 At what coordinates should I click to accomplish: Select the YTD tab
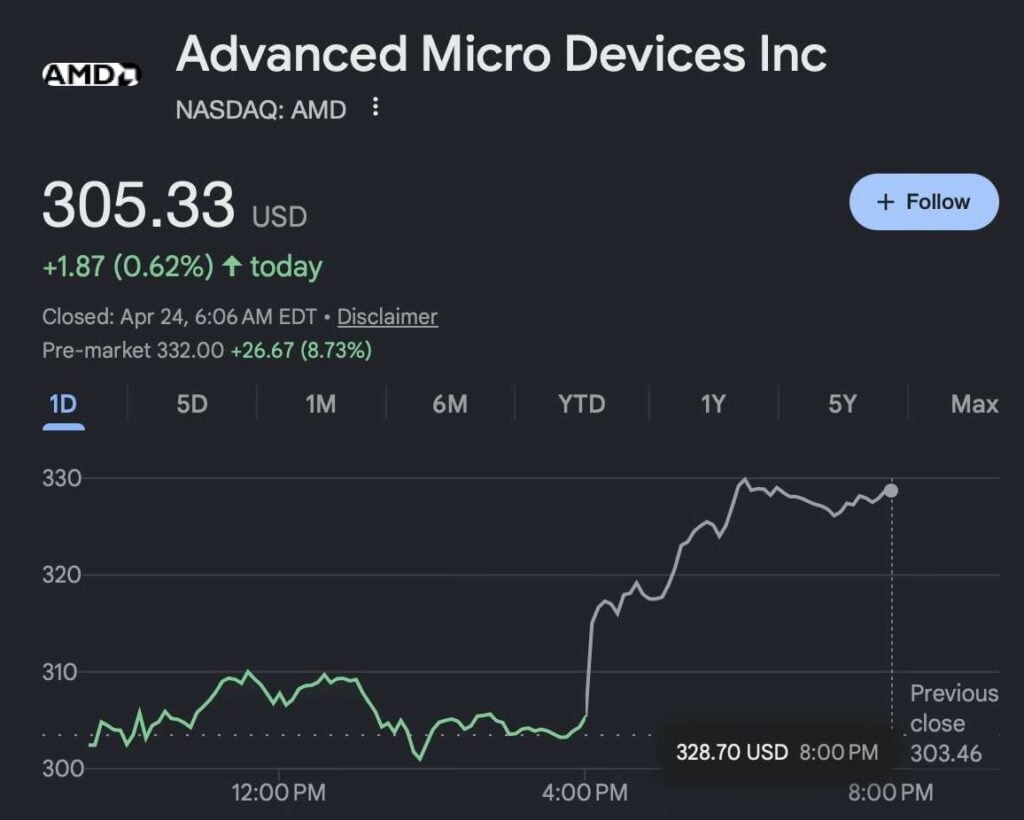click(x=581, y=404)
